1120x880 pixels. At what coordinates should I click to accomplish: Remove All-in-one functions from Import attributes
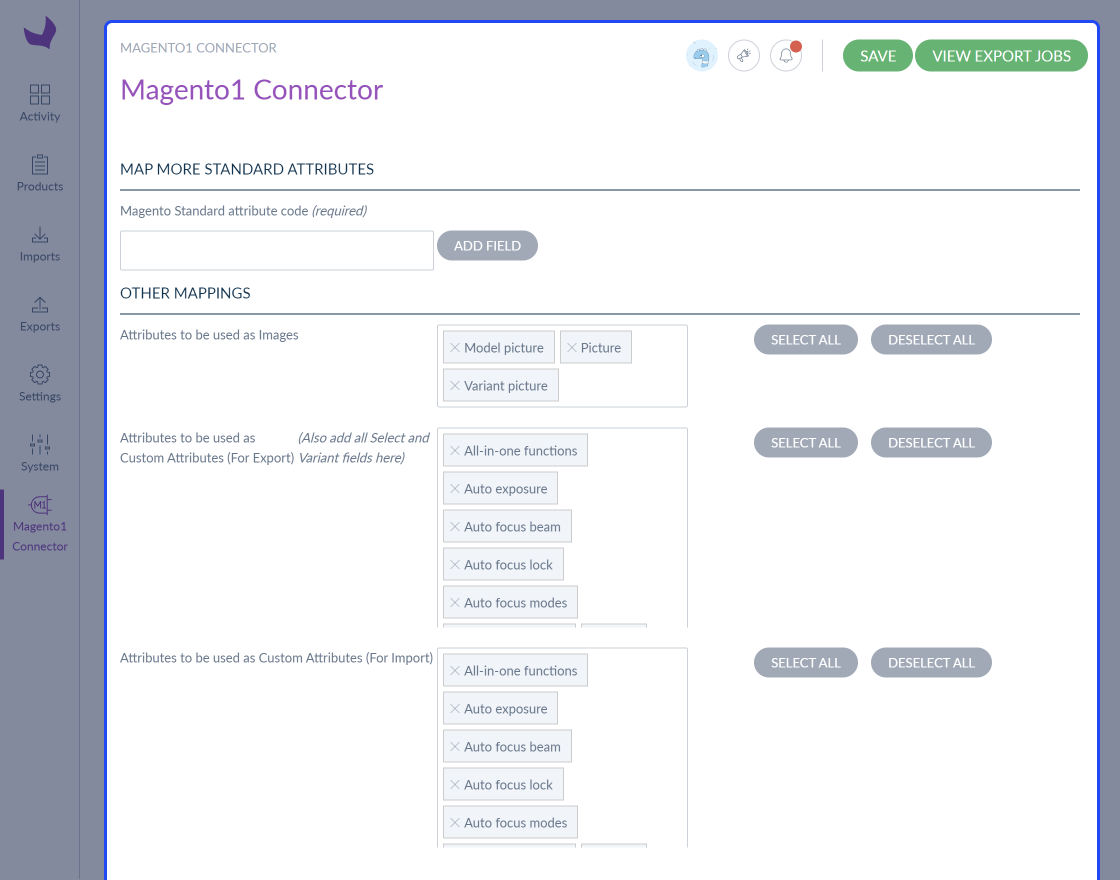(x=454, y=671)
